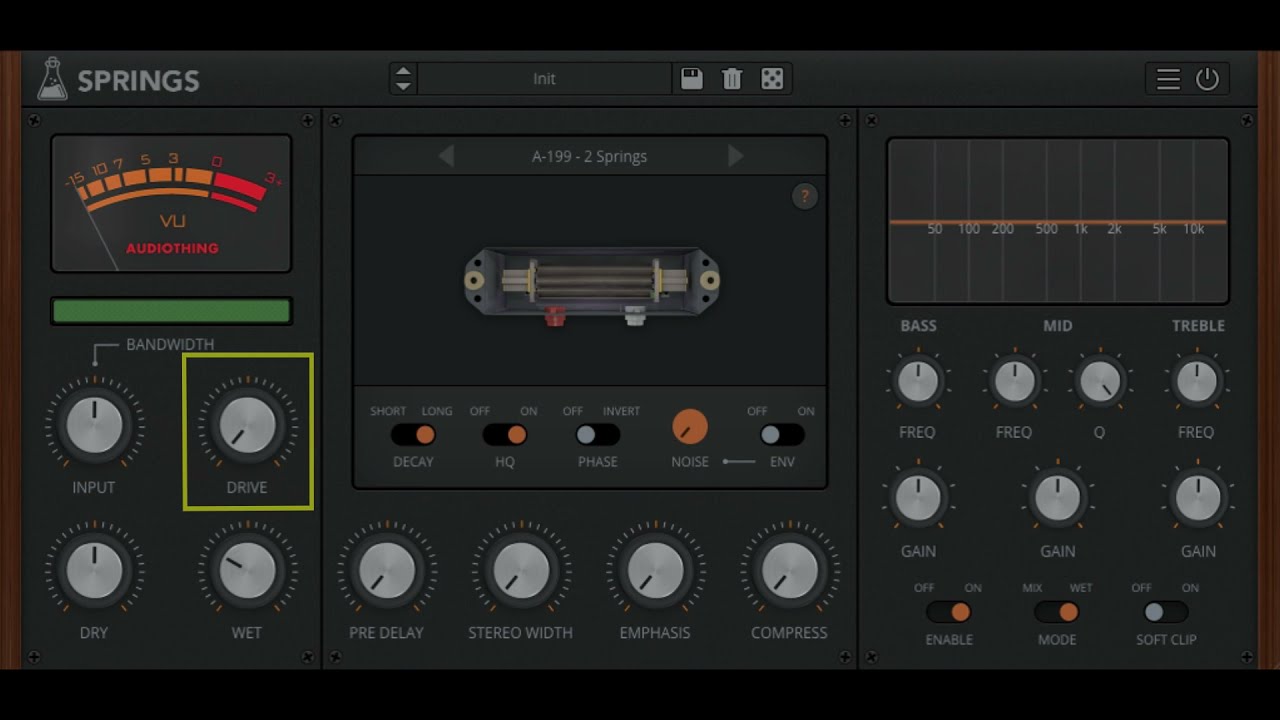The image size is (1280, 720).
Task: Click the VU meter display
Action: click(x=171, y=203)
